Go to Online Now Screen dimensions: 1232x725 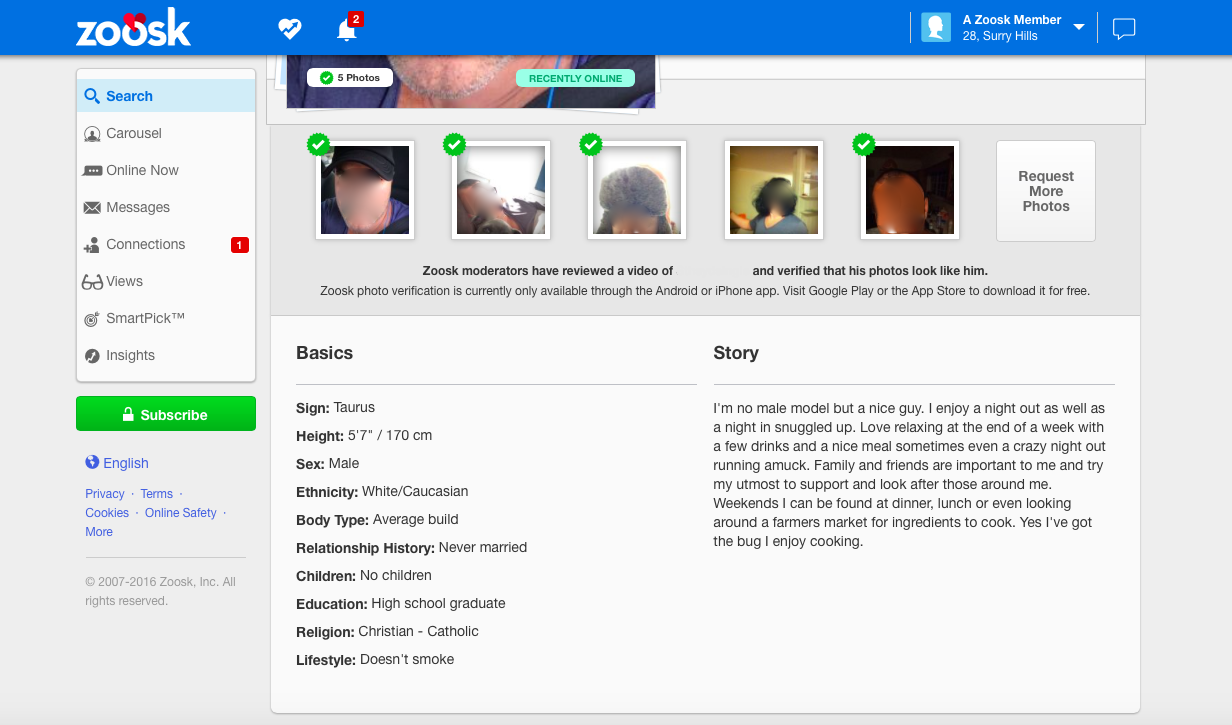(142, 170)
